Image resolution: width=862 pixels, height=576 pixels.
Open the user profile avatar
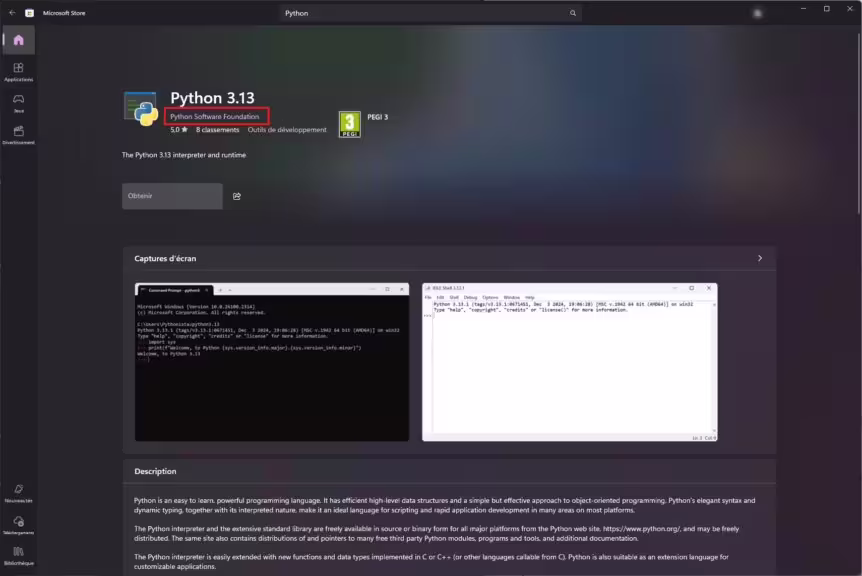758,13
